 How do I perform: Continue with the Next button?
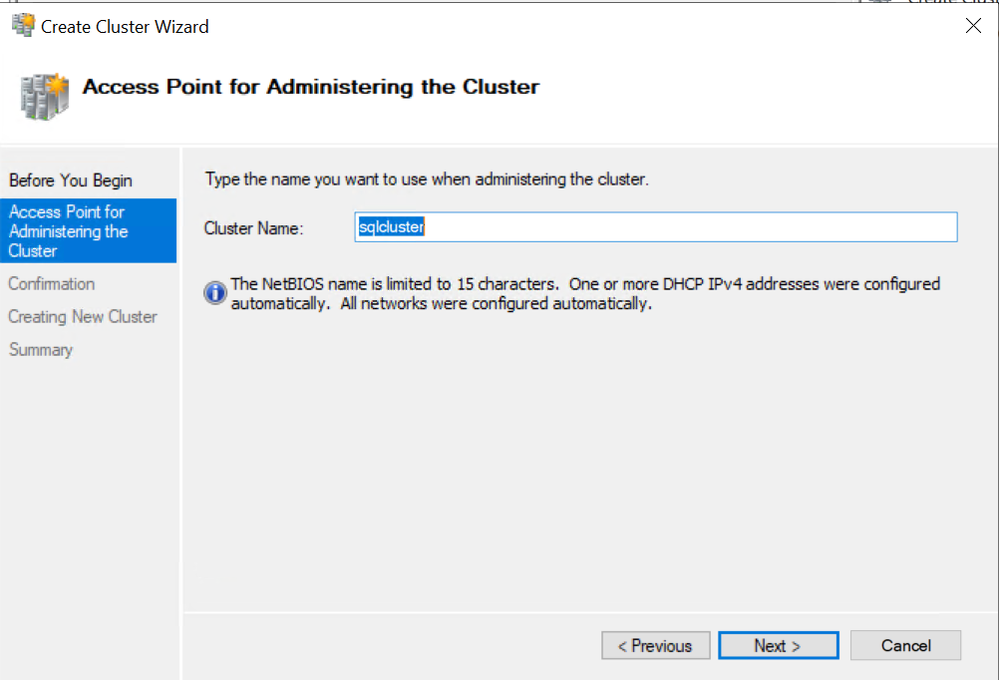[778, 646]
